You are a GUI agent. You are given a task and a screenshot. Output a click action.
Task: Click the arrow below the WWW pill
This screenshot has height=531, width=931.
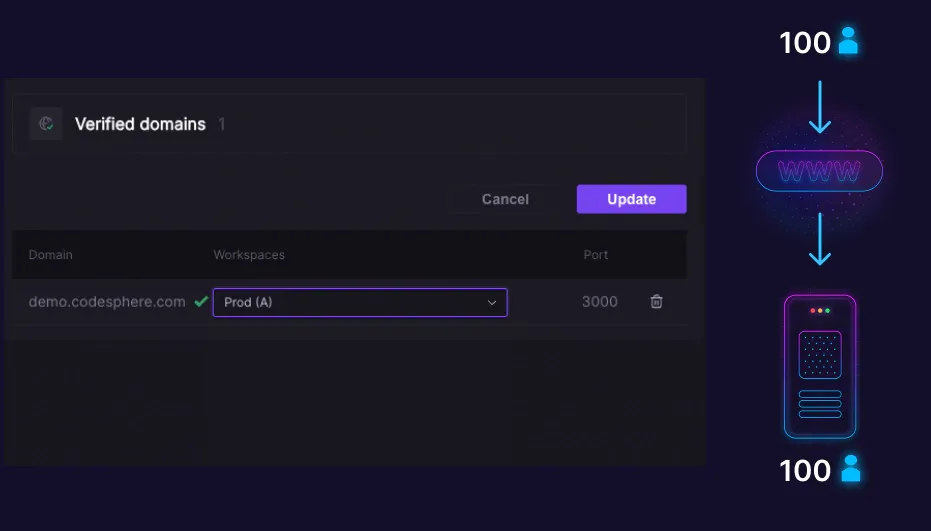(x=820, y=239)
